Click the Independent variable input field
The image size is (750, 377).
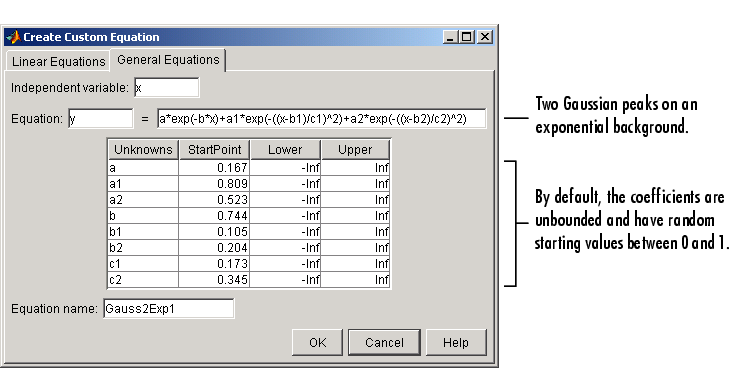pyautogui.click(x=166, y=88)
